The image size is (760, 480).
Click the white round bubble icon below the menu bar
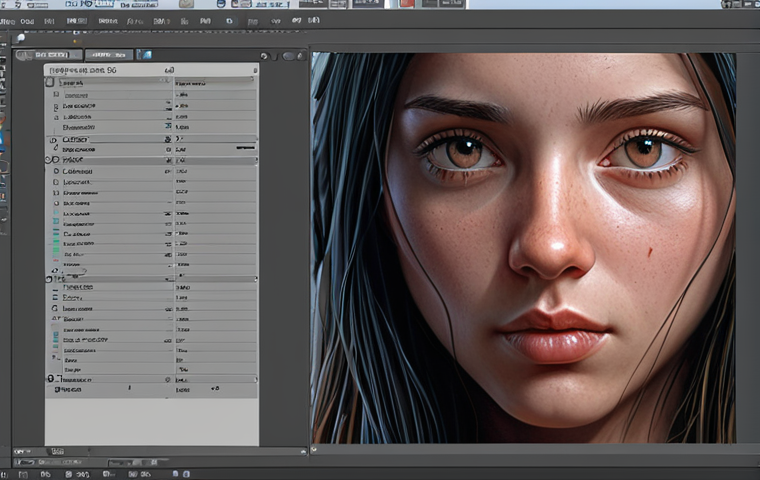(21, 38)
